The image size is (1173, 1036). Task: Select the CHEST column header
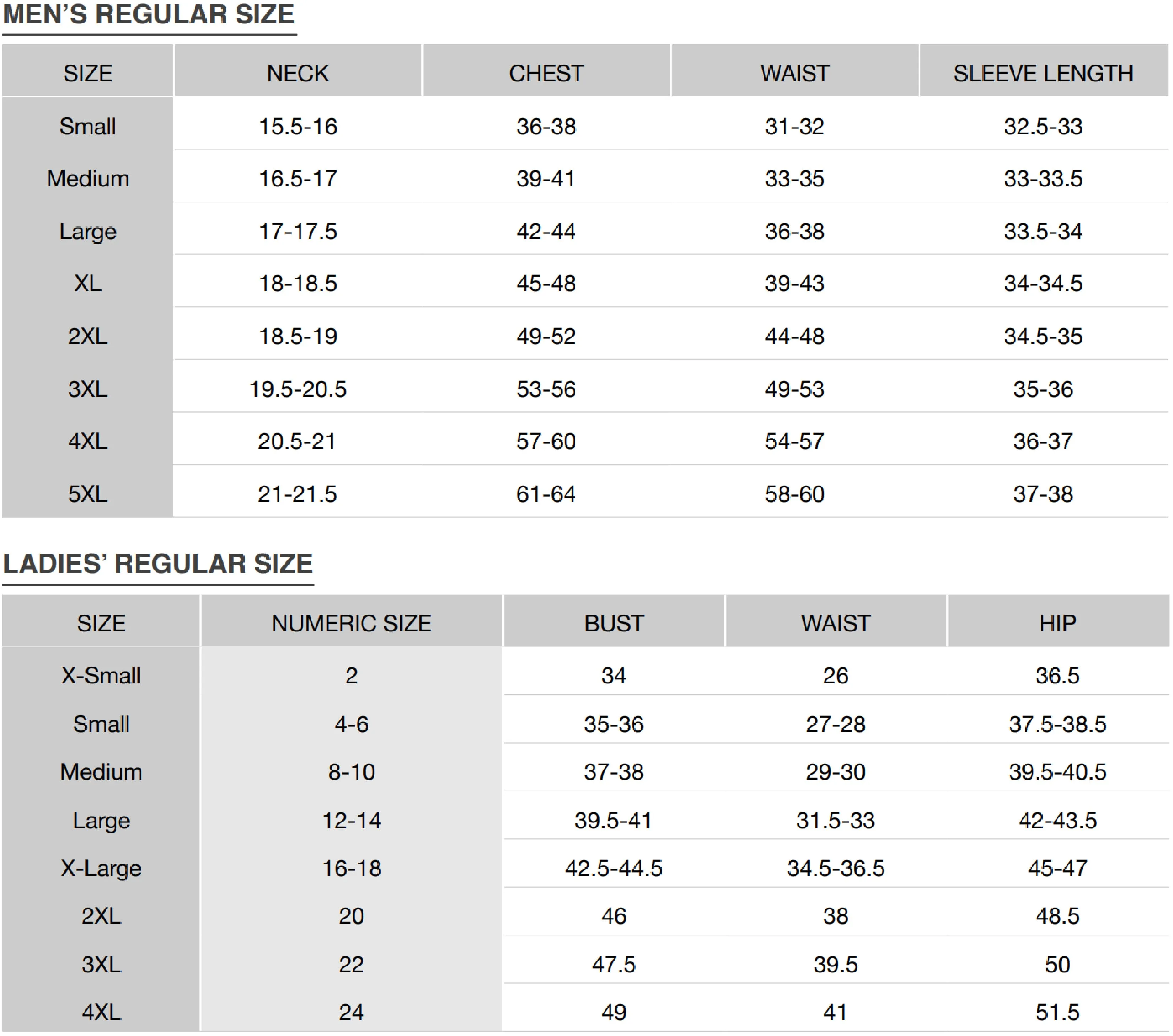tap(546, 73)
